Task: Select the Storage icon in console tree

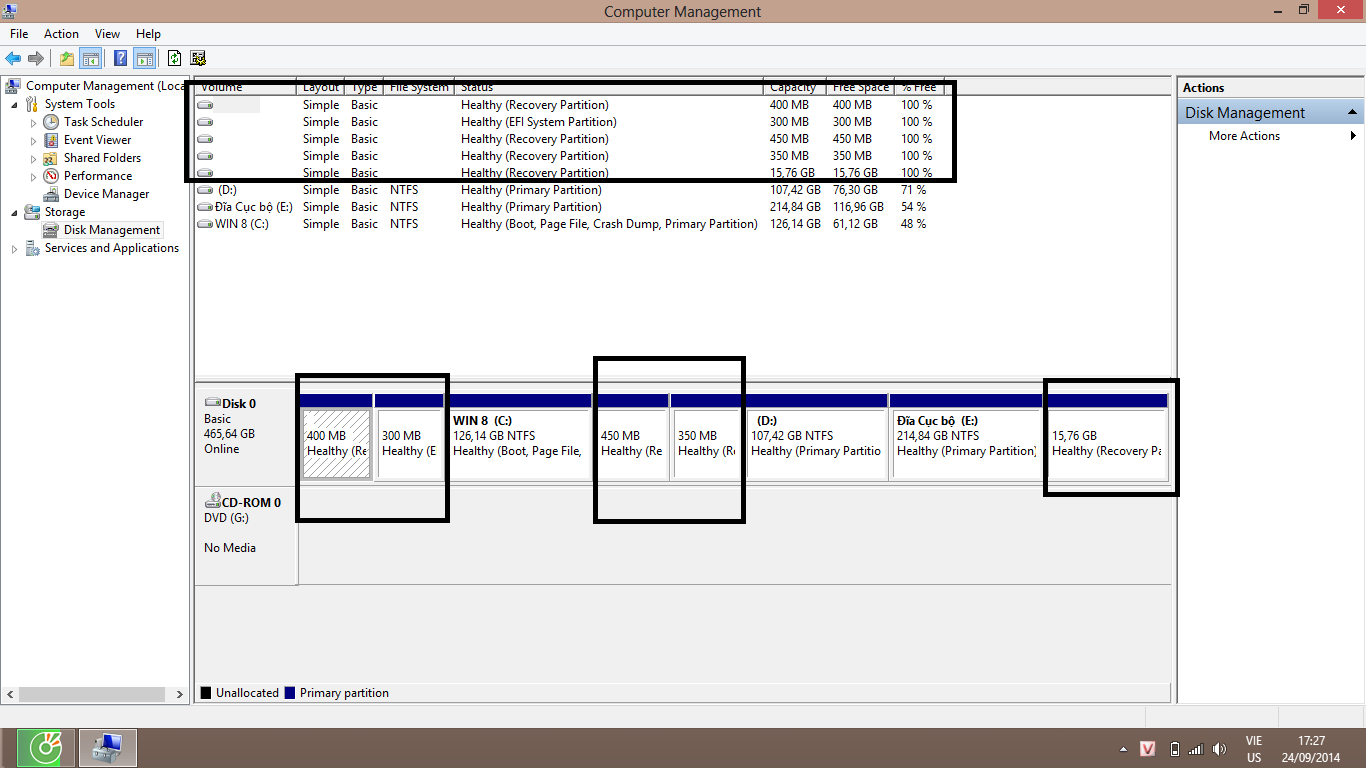Action: pyautogui.click(x=32, y=212)
